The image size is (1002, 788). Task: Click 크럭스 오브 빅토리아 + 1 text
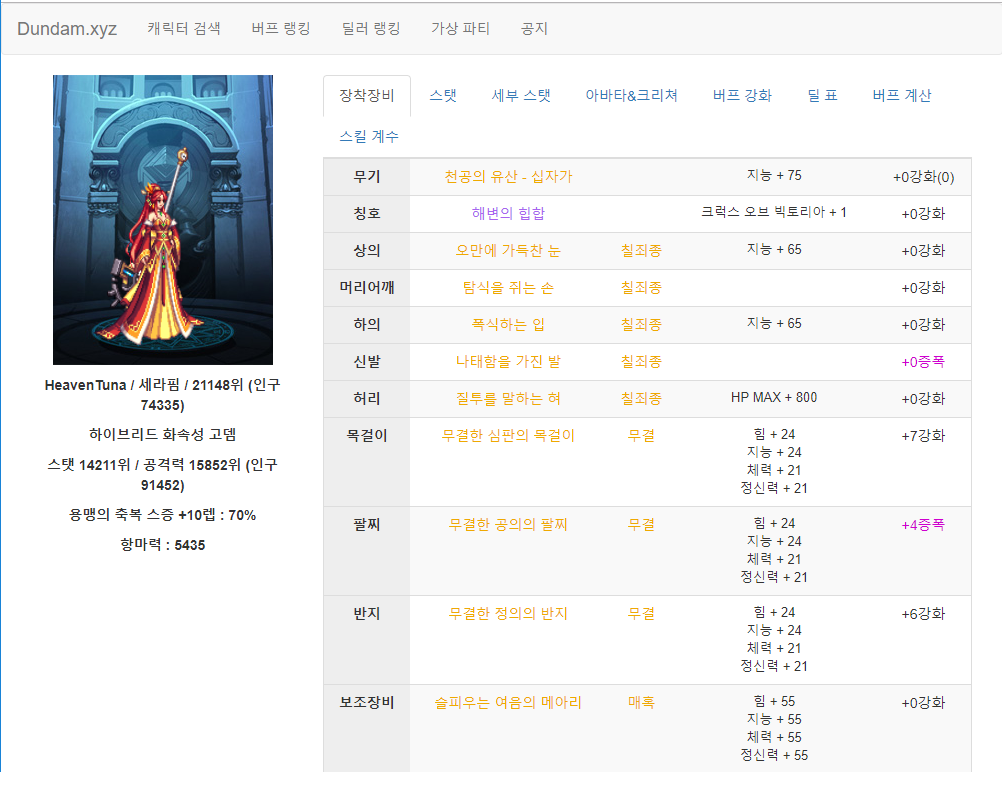pyautogui.click(x=774, y=212)
